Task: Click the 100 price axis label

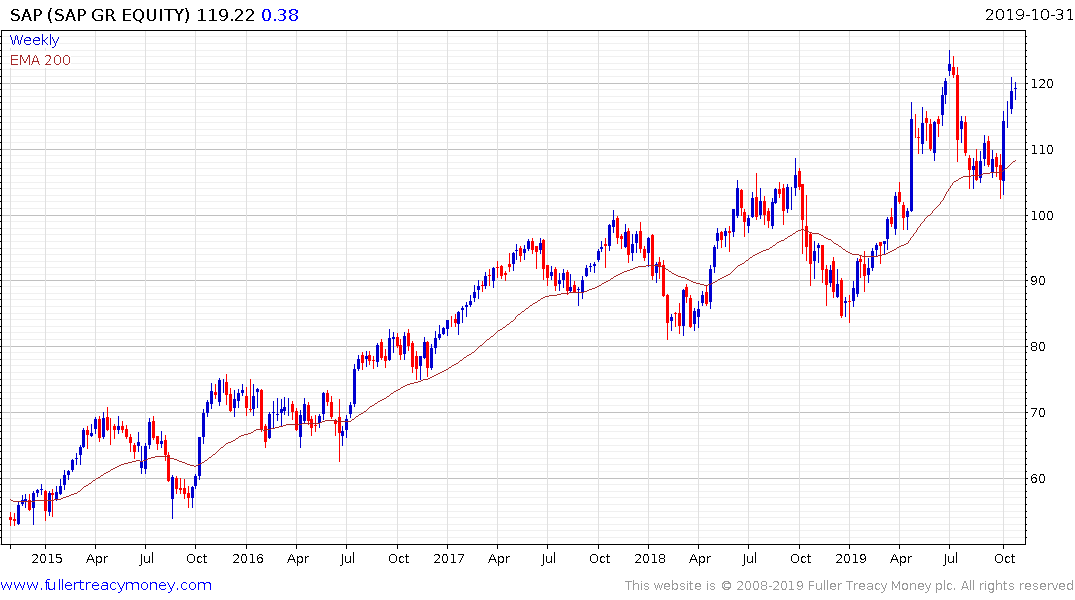Action: tap(1042, 215)
